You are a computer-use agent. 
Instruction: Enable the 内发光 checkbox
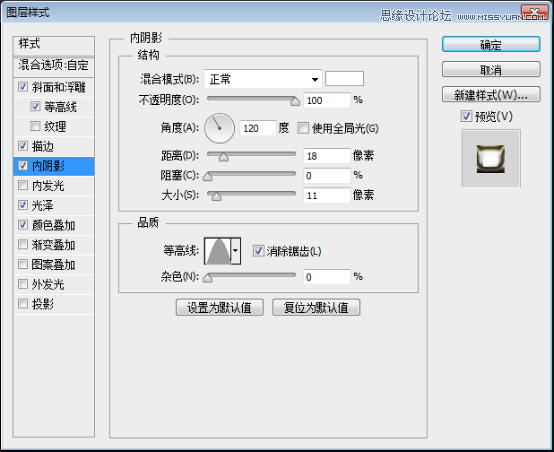(x=23, y=185)
